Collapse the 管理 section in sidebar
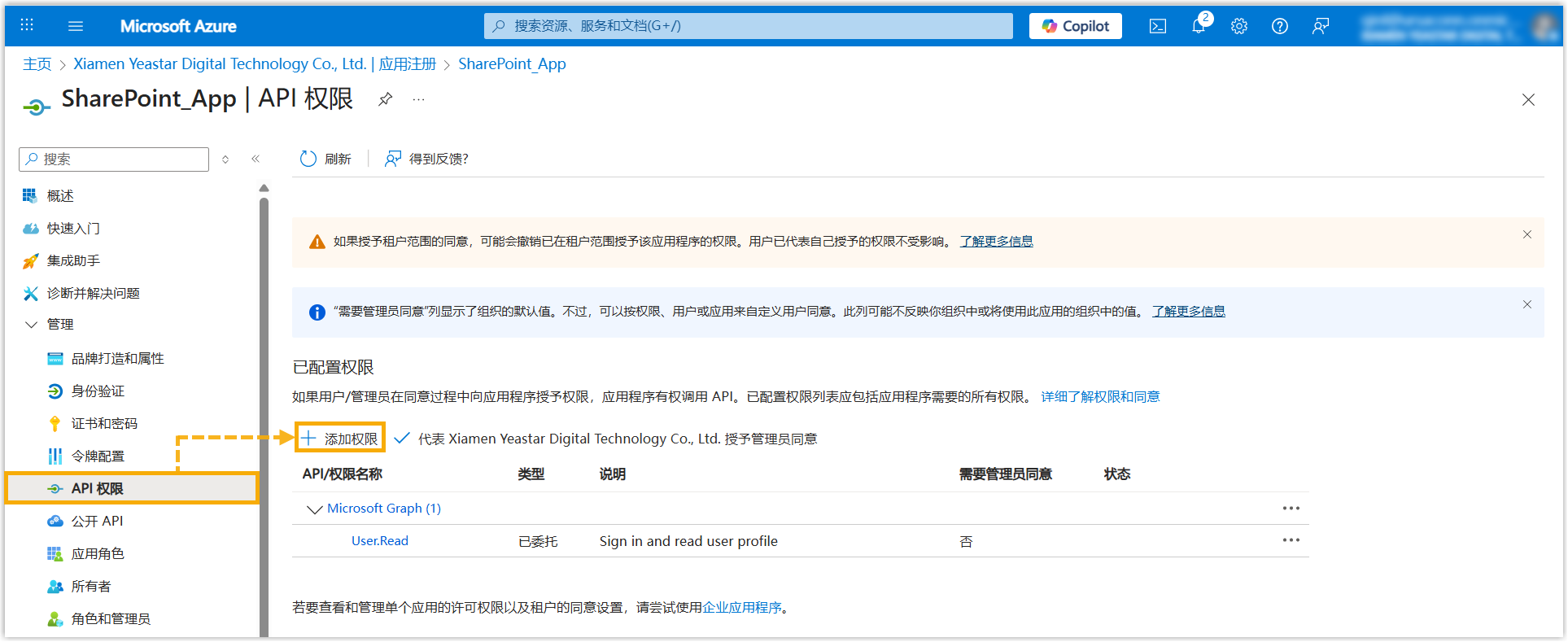 (31, 325)
